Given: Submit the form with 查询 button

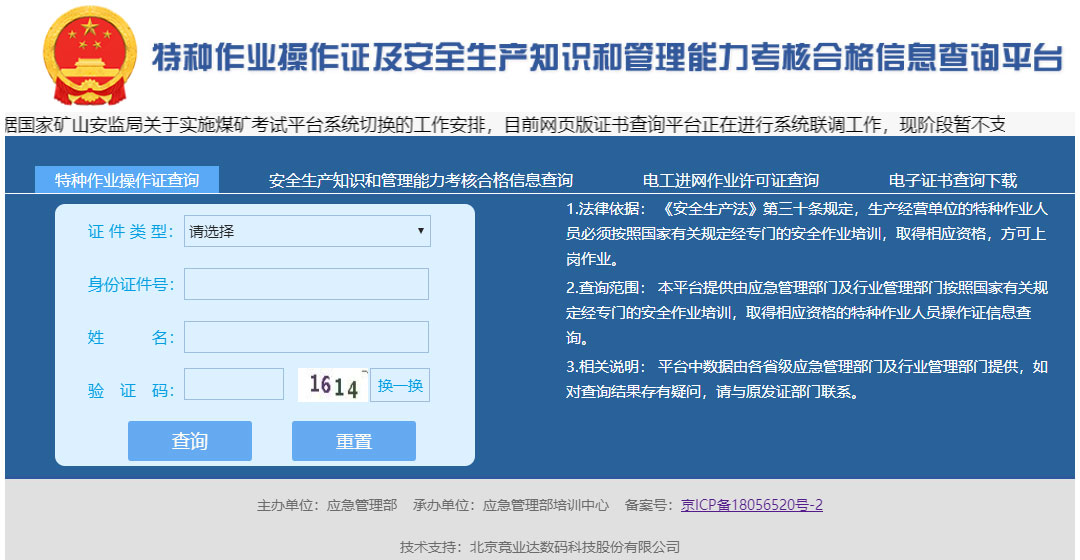Looking at the screenshot, I should [190, 441].
